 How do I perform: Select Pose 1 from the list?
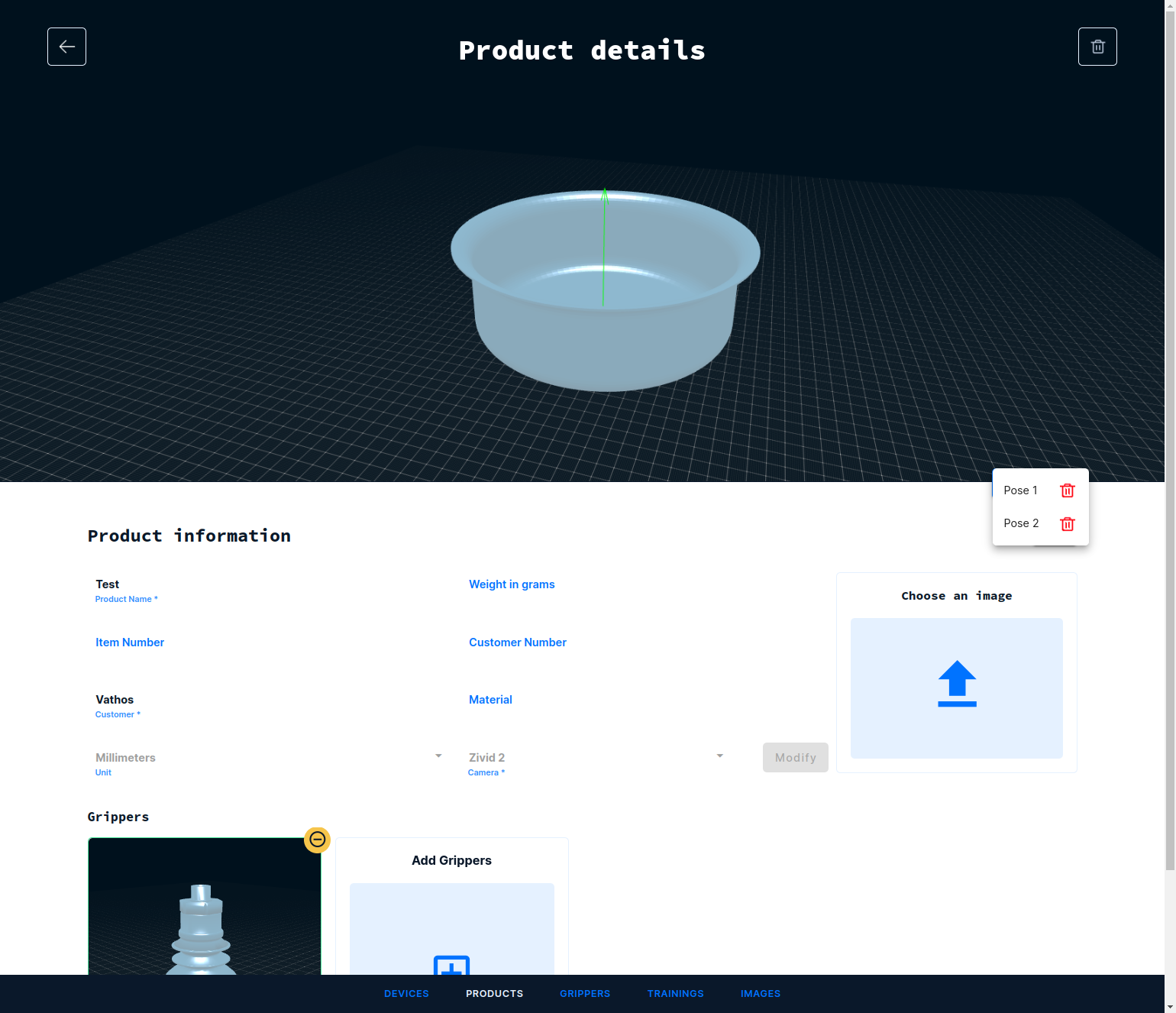click(x=1020, y=490)
